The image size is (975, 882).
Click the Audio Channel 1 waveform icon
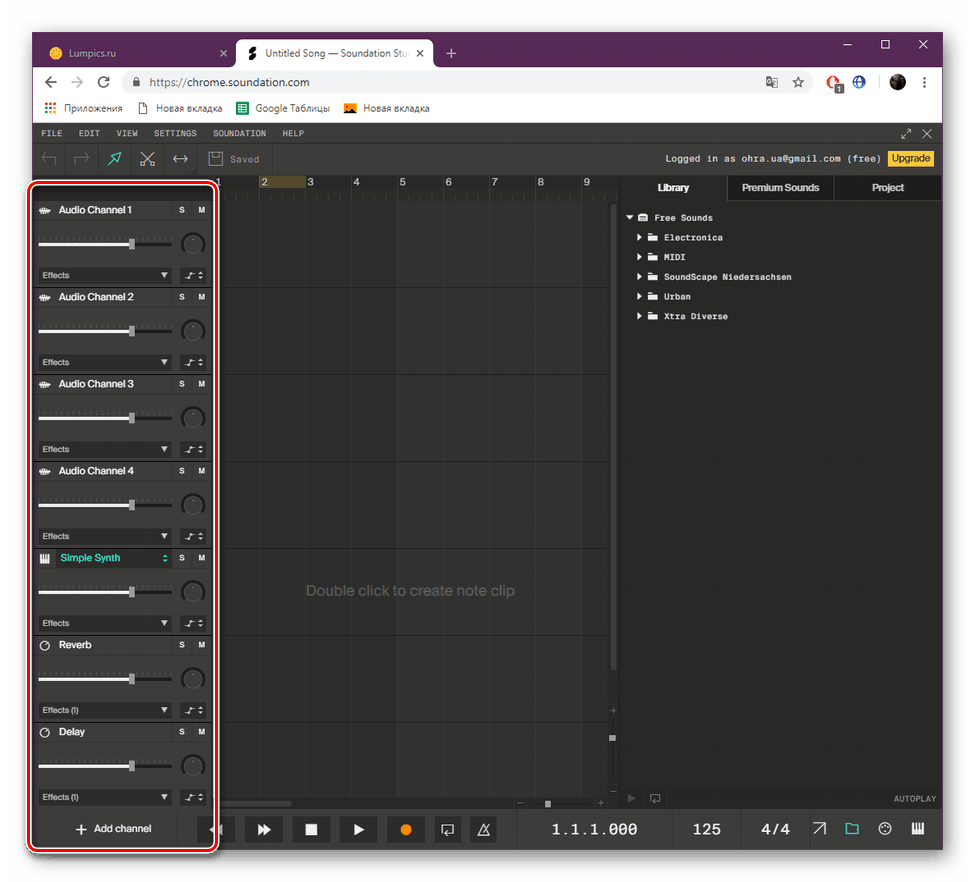(x=45, y=211)
